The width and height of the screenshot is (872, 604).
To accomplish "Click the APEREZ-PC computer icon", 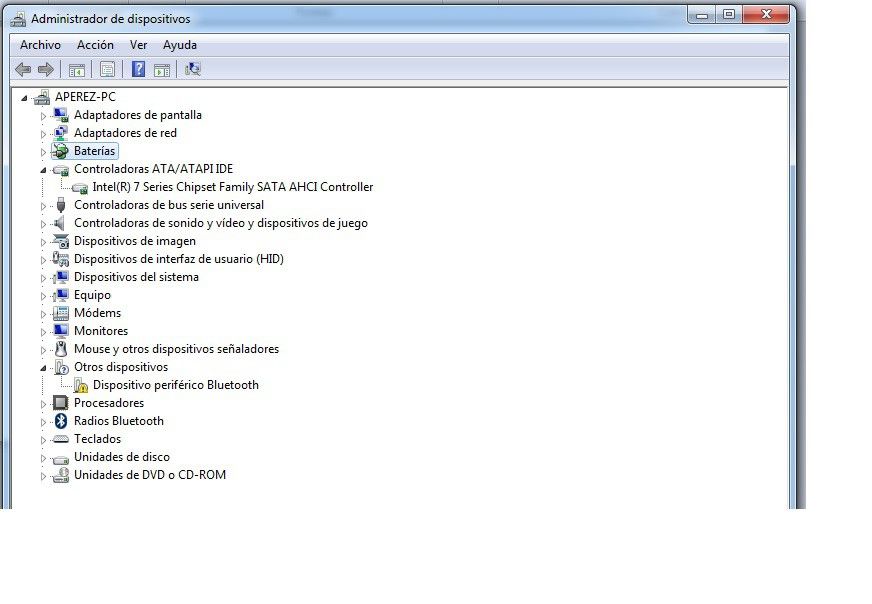I will point(42,97).
